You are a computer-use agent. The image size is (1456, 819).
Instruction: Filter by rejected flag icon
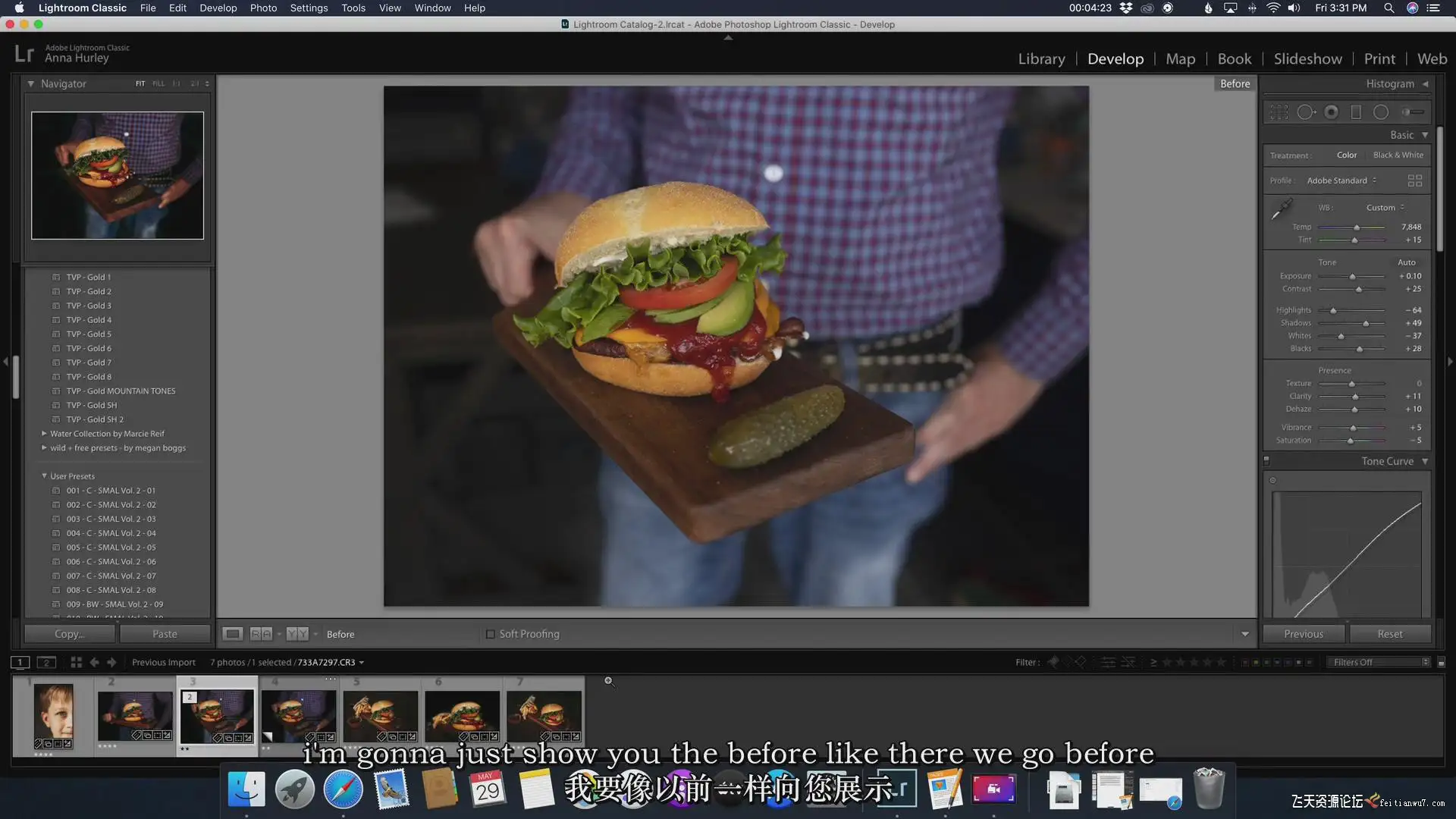pos(1081,662)
